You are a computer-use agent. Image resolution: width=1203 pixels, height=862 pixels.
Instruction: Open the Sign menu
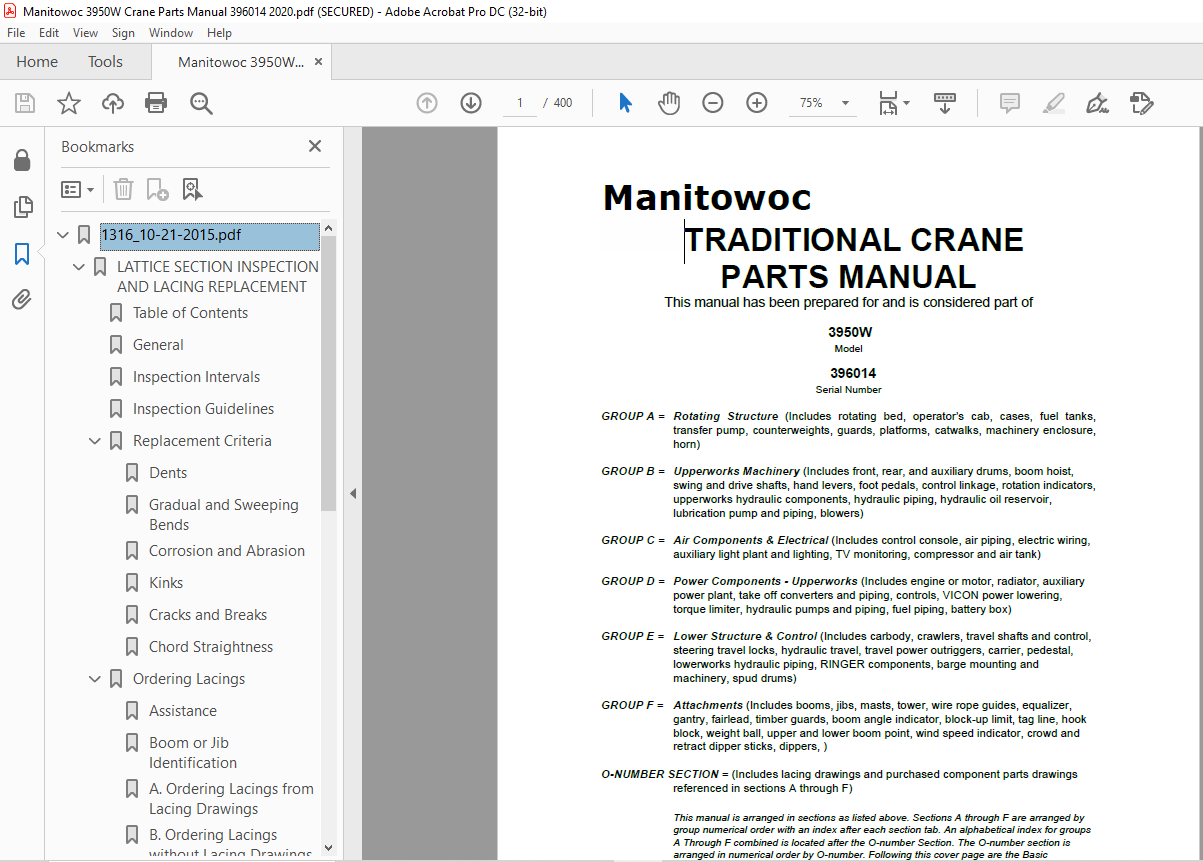coord(123,33)
